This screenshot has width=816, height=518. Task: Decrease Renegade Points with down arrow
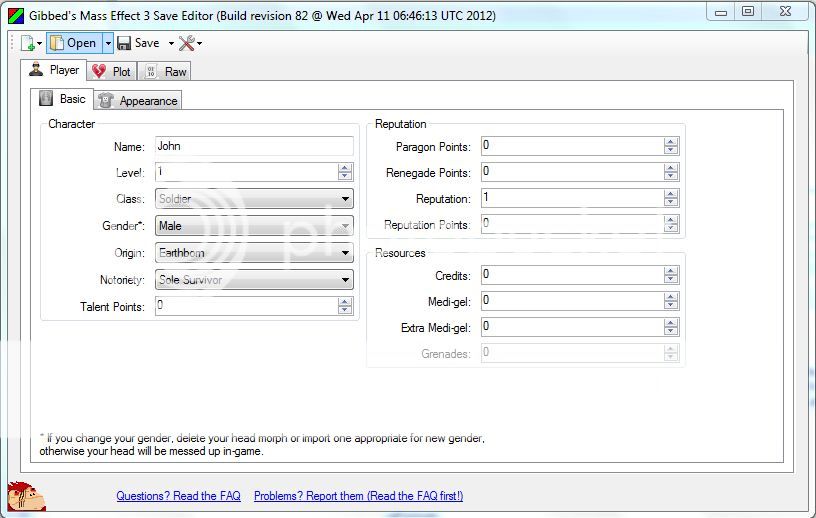click(671, 176)
